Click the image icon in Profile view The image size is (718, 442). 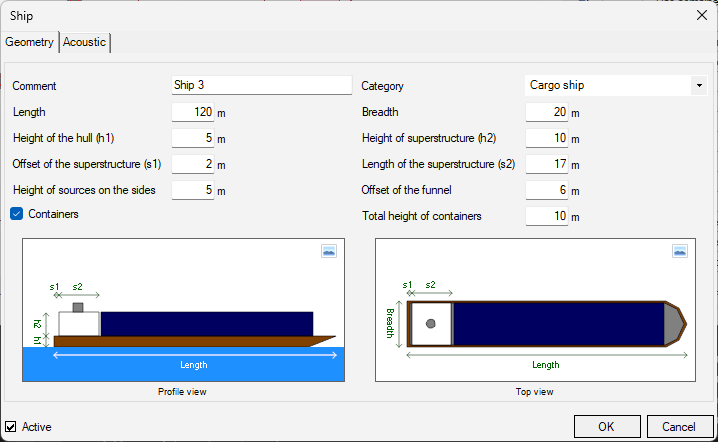click(329, 251)
